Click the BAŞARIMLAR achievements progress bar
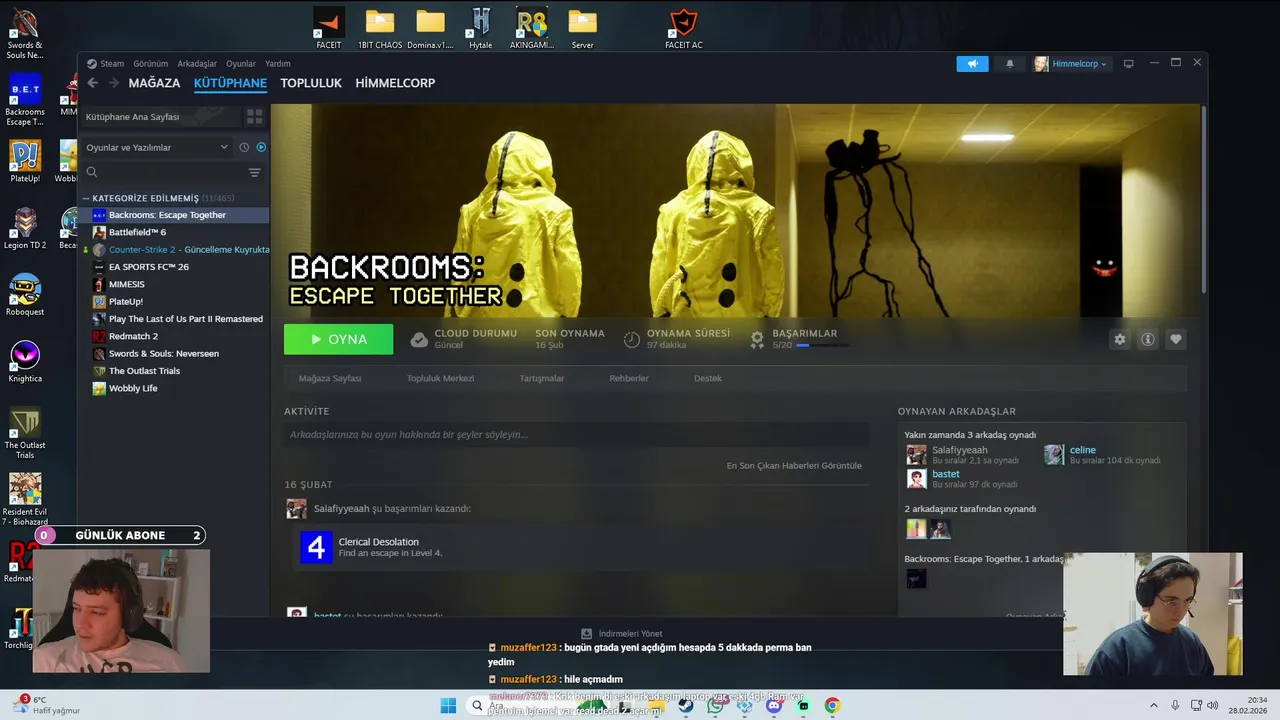This screenshot has width=1280, height=720. pos(824,345)
